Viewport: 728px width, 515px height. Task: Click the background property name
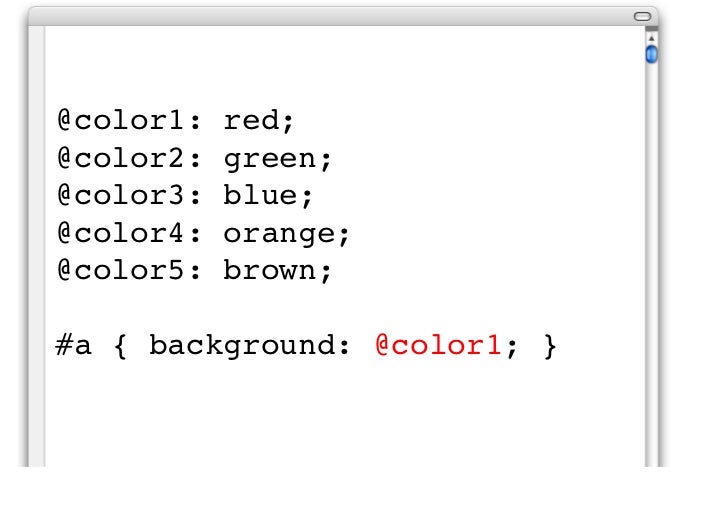[x=242, y=346]
